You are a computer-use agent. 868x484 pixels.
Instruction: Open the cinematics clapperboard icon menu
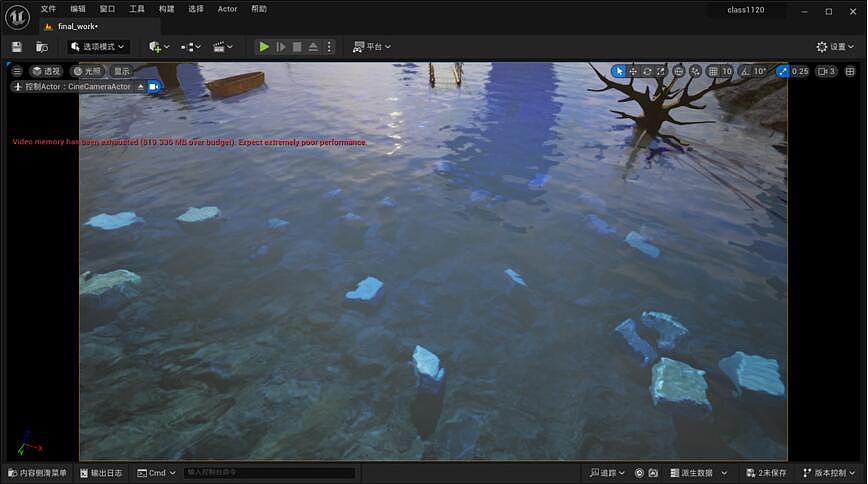223,47
